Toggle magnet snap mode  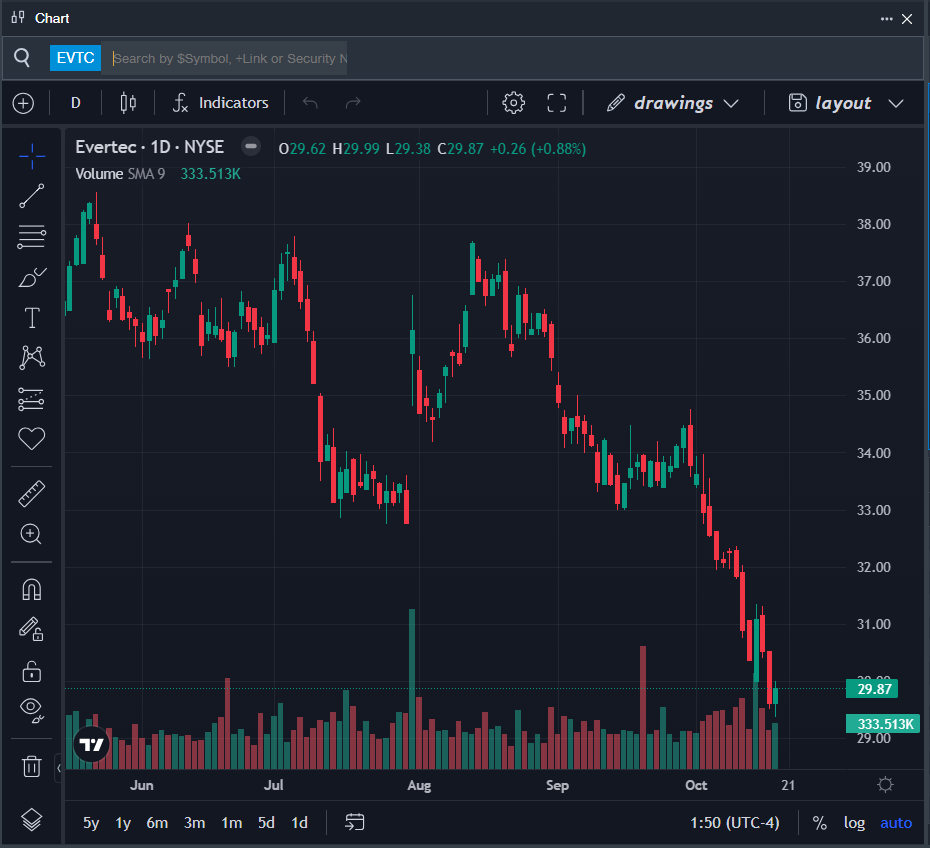[32, 589]
